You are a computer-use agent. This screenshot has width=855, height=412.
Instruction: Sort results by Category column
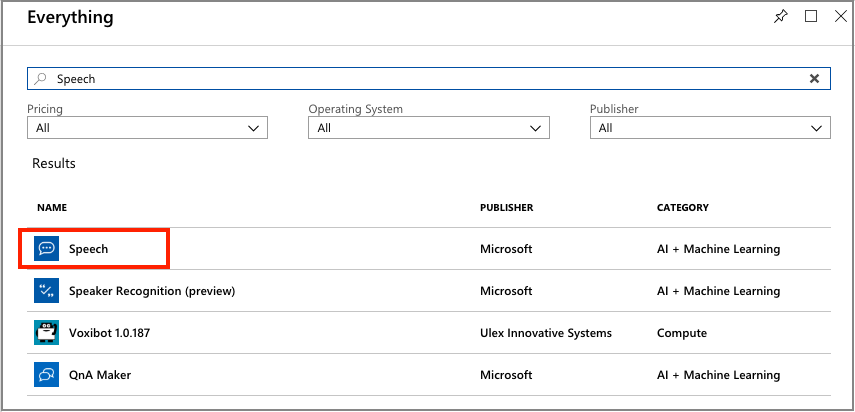coord(682,208)
